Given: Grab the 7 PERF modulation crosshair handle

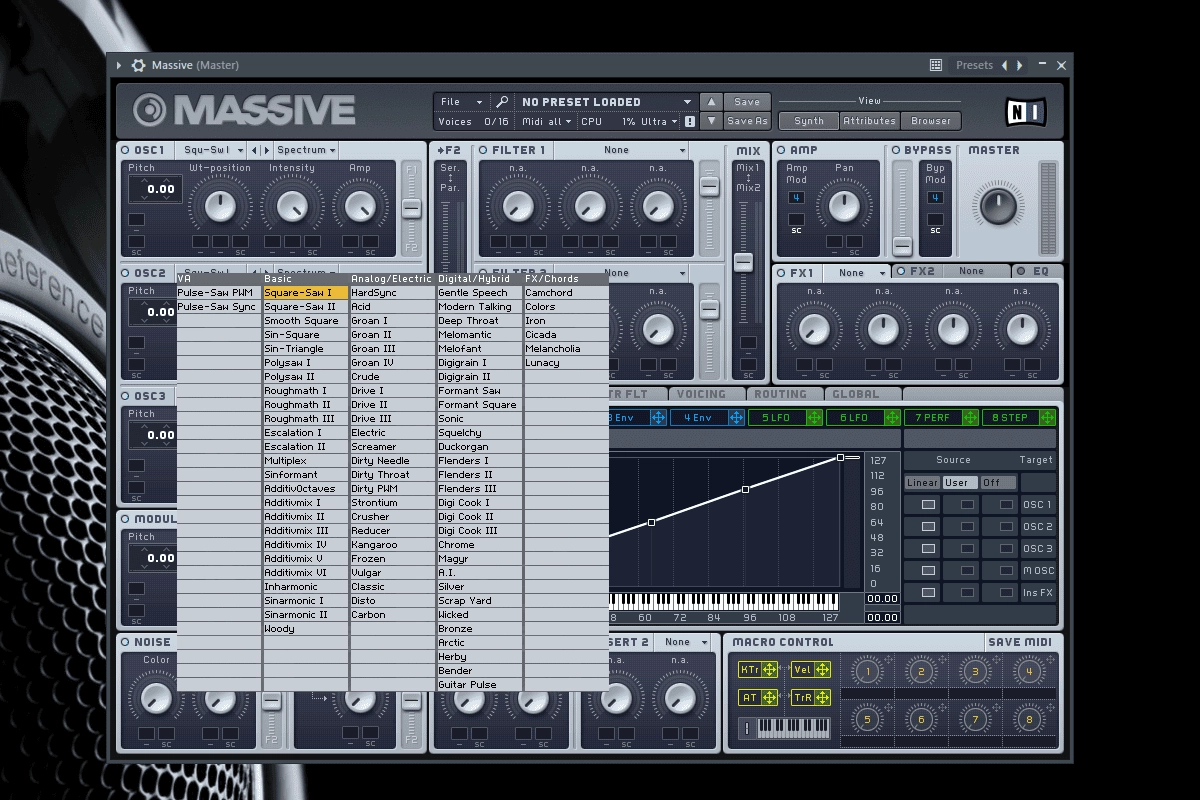Looking at the screenshot, I should 970,418.
